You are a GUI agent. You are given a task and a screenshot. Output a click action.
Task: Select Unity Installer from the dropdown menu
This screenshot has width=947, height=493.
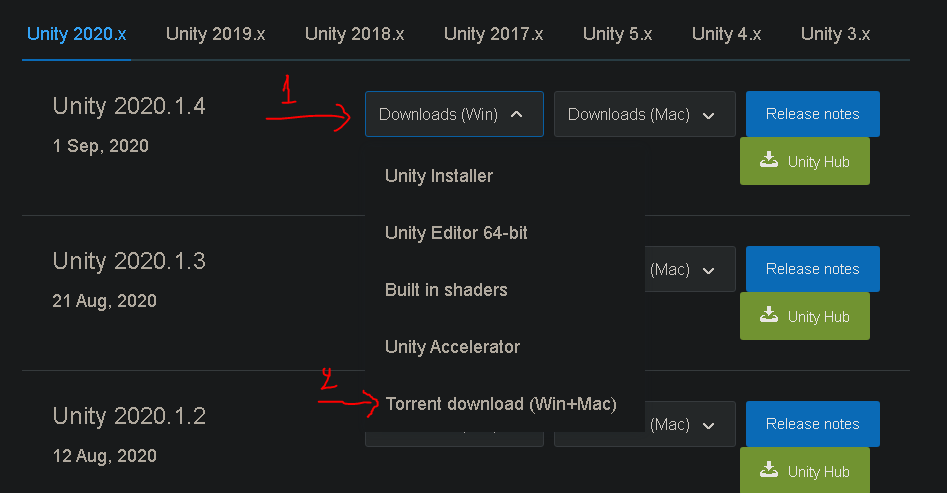tap(439, 176)
